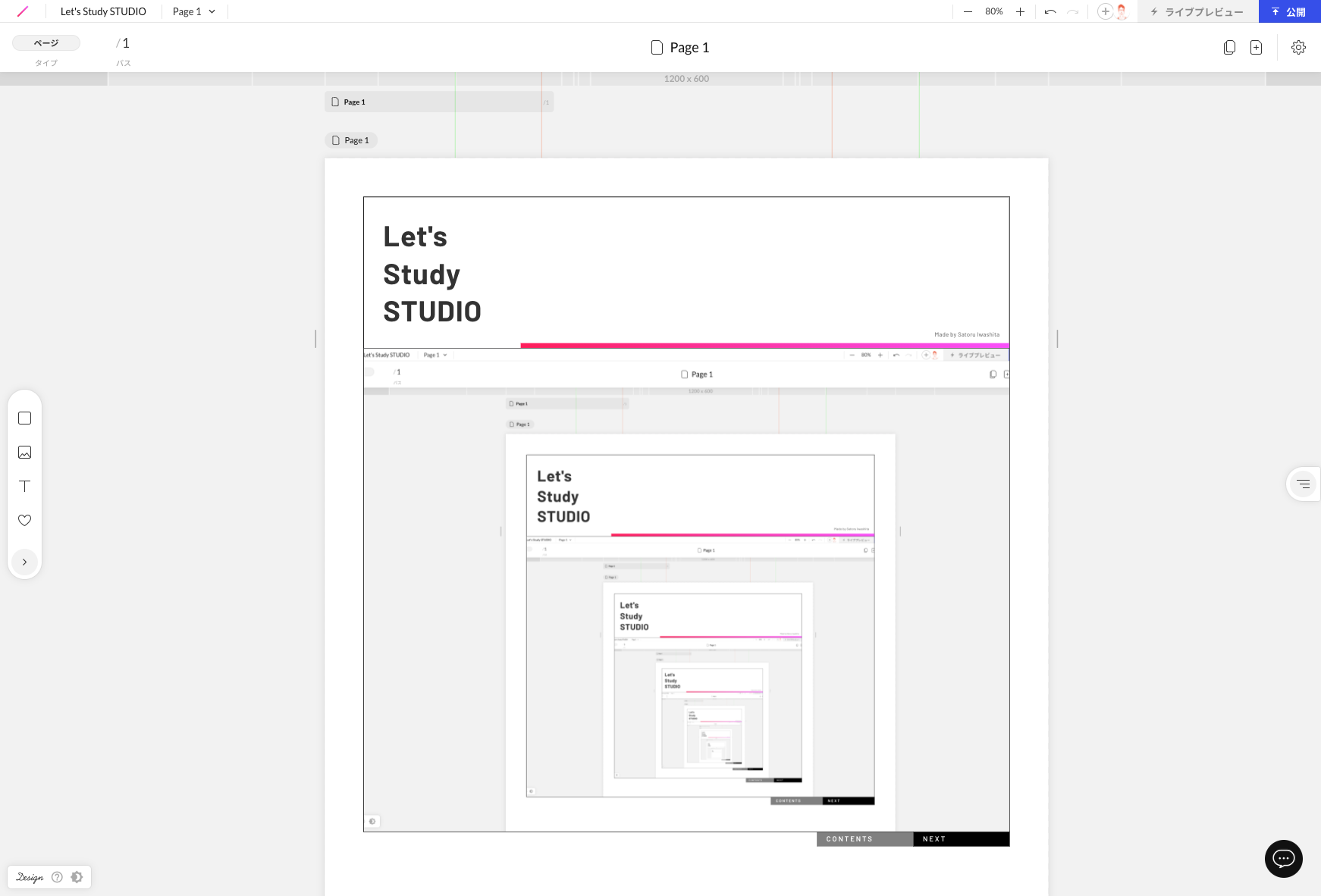
Task: Select the Text tool in left toolbar
Action: [24, 486]
